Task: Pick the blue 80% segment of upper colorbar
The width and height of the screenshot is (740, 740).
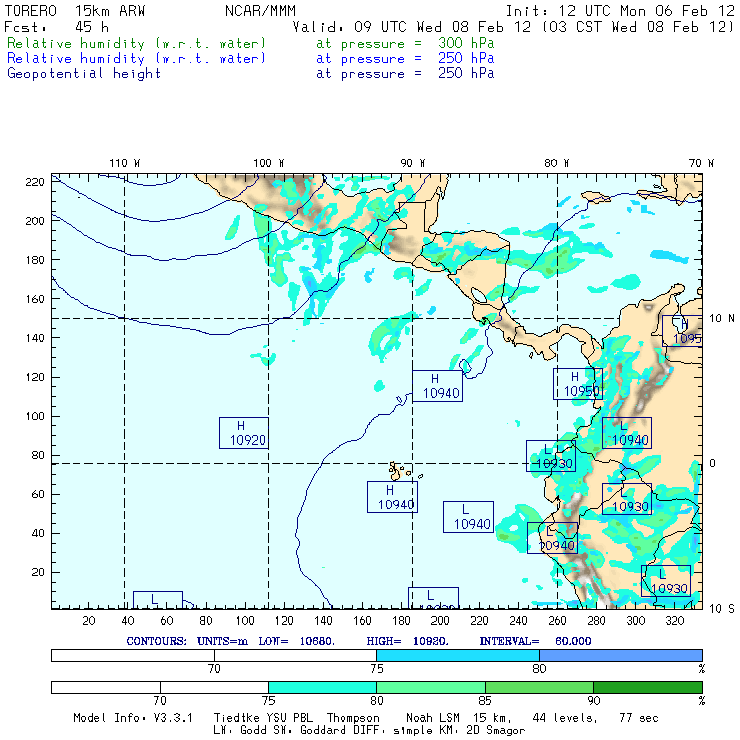Action: pos(620,654)
